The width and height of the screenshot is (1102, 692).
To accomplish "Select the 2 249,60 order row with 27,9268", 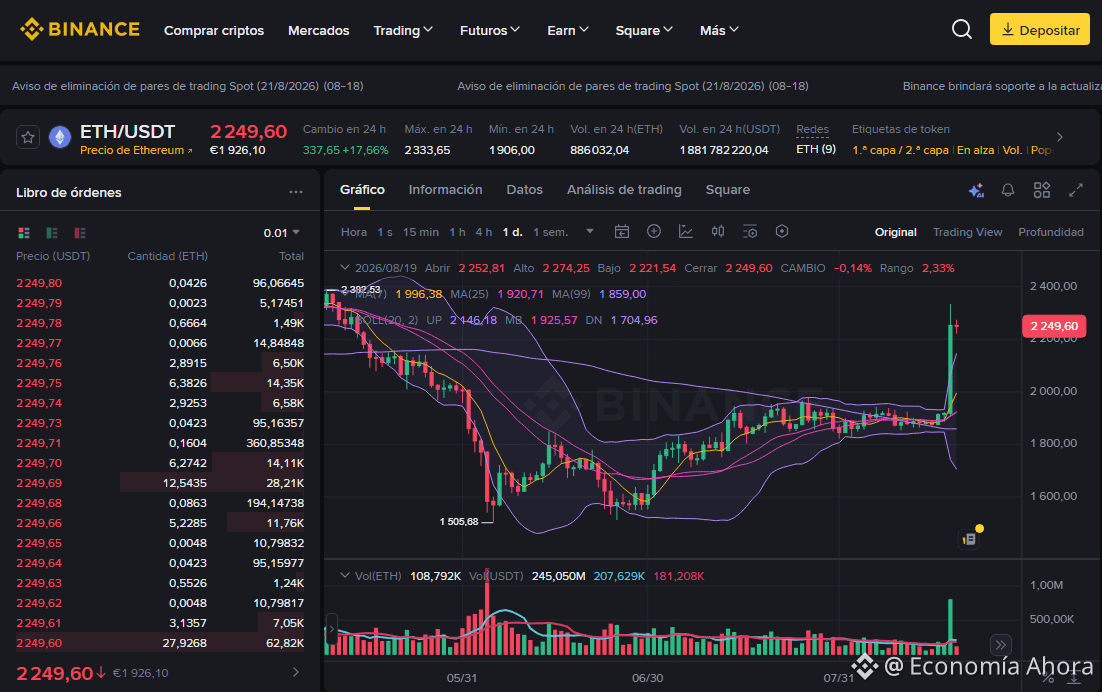I will (160, 642).
